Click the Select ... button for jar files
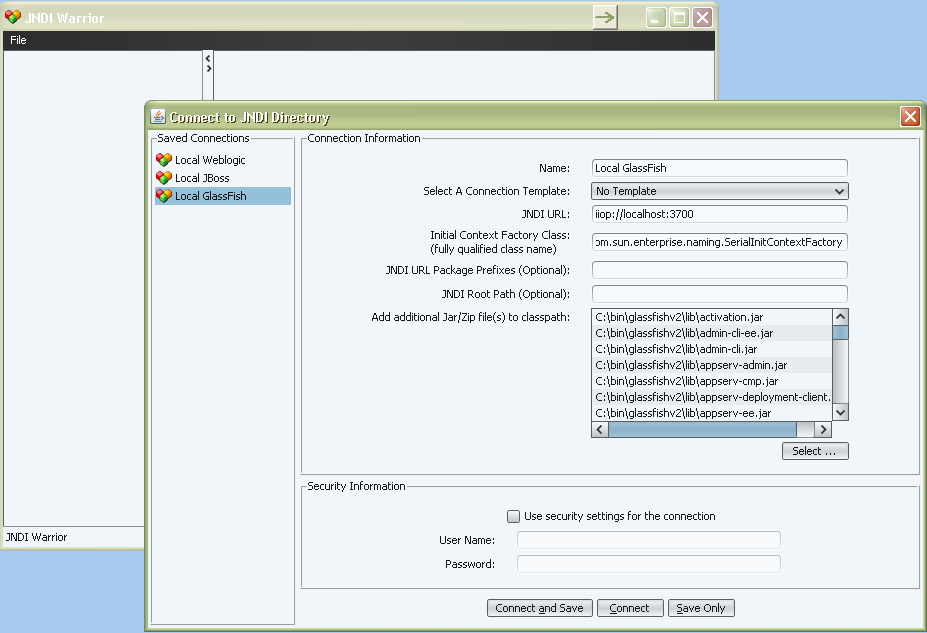Viewport: 927px width, 633px height. coord(814,451)
